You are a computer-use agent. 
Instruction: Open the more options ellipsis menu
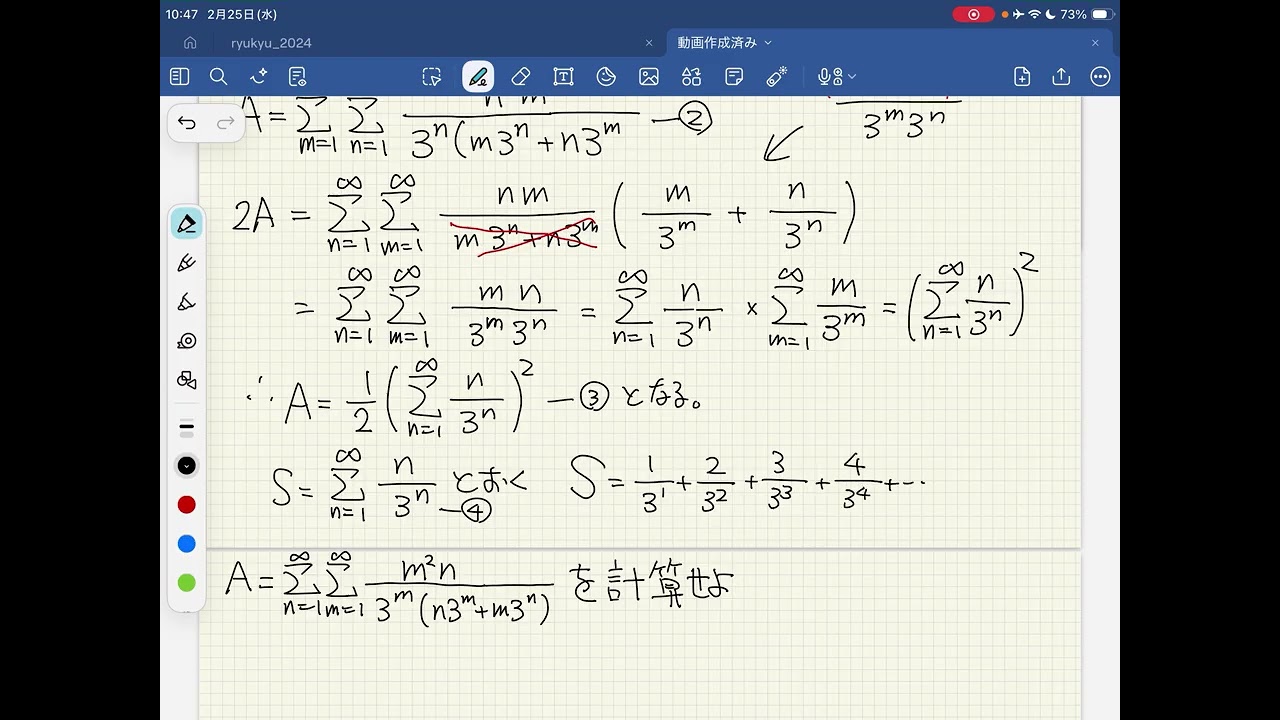tap(1100, 77)
